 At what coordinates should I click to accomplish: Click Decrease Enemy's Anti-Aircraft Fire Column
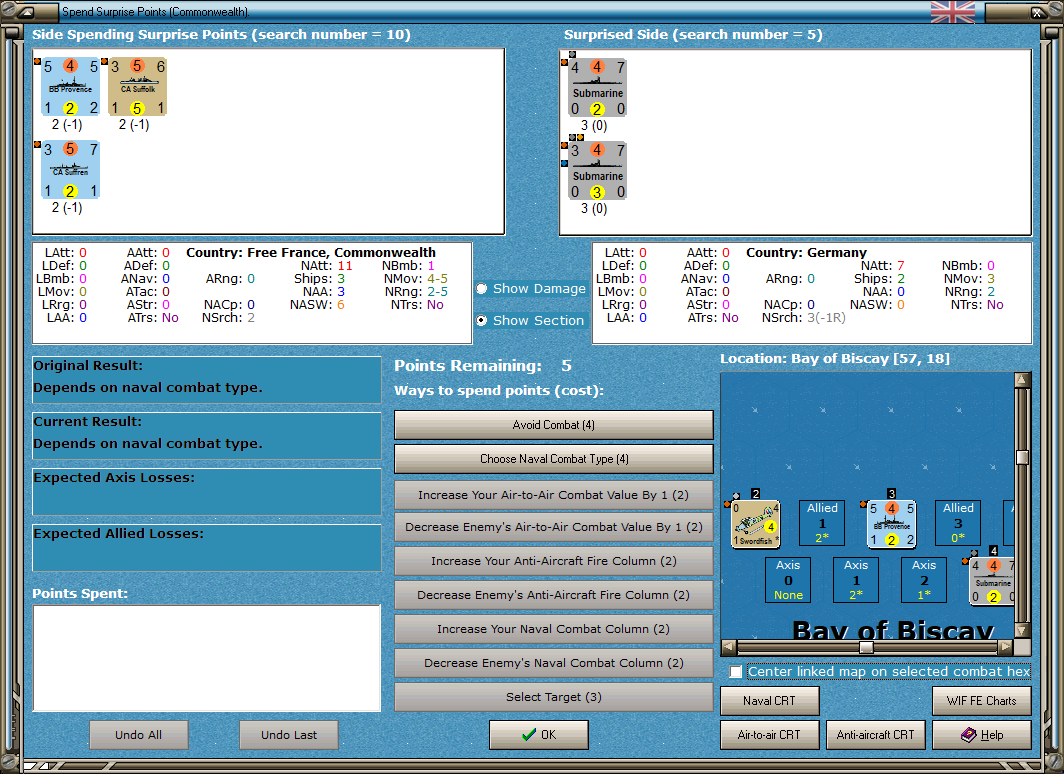pos(554,595)
